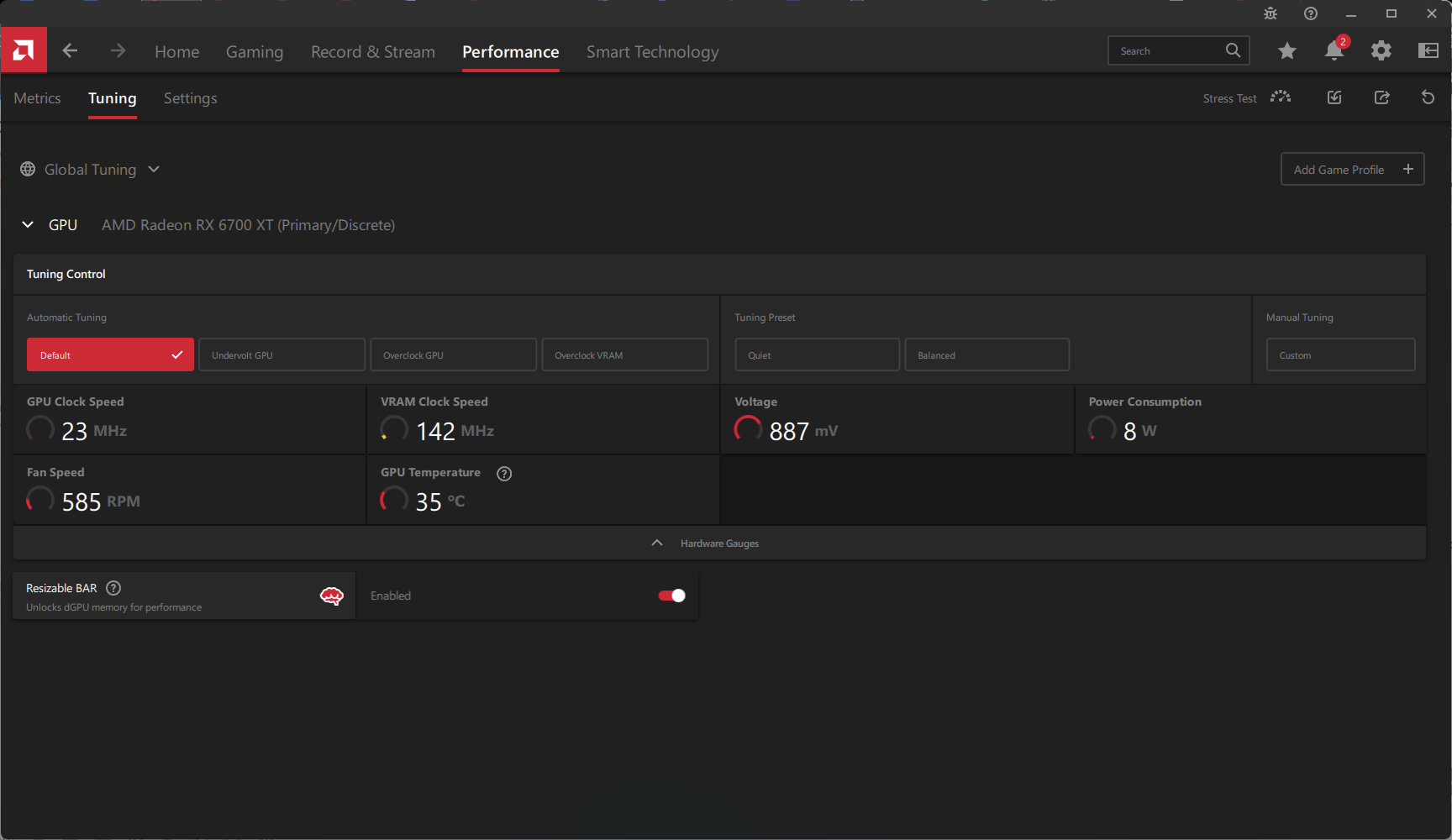The width and height of the screenshot is (1452, 840).
Task: Open favorites star icon
Action: pos(1286,51)
